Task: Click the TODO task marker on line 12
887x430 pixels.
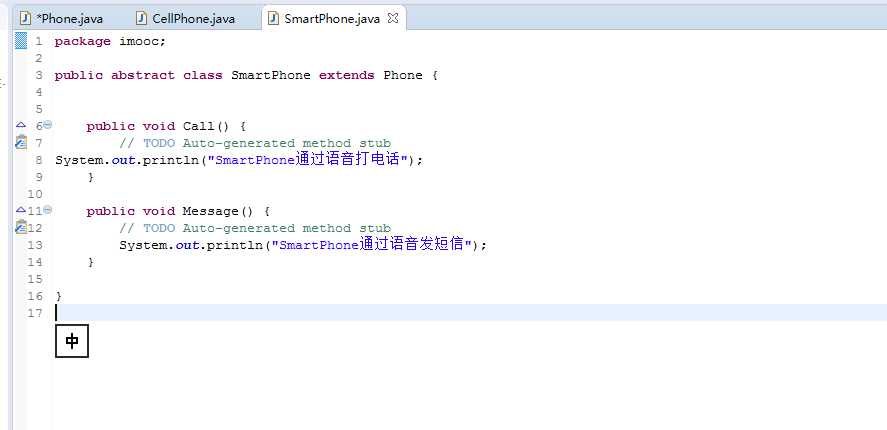Action: (21, 228)
